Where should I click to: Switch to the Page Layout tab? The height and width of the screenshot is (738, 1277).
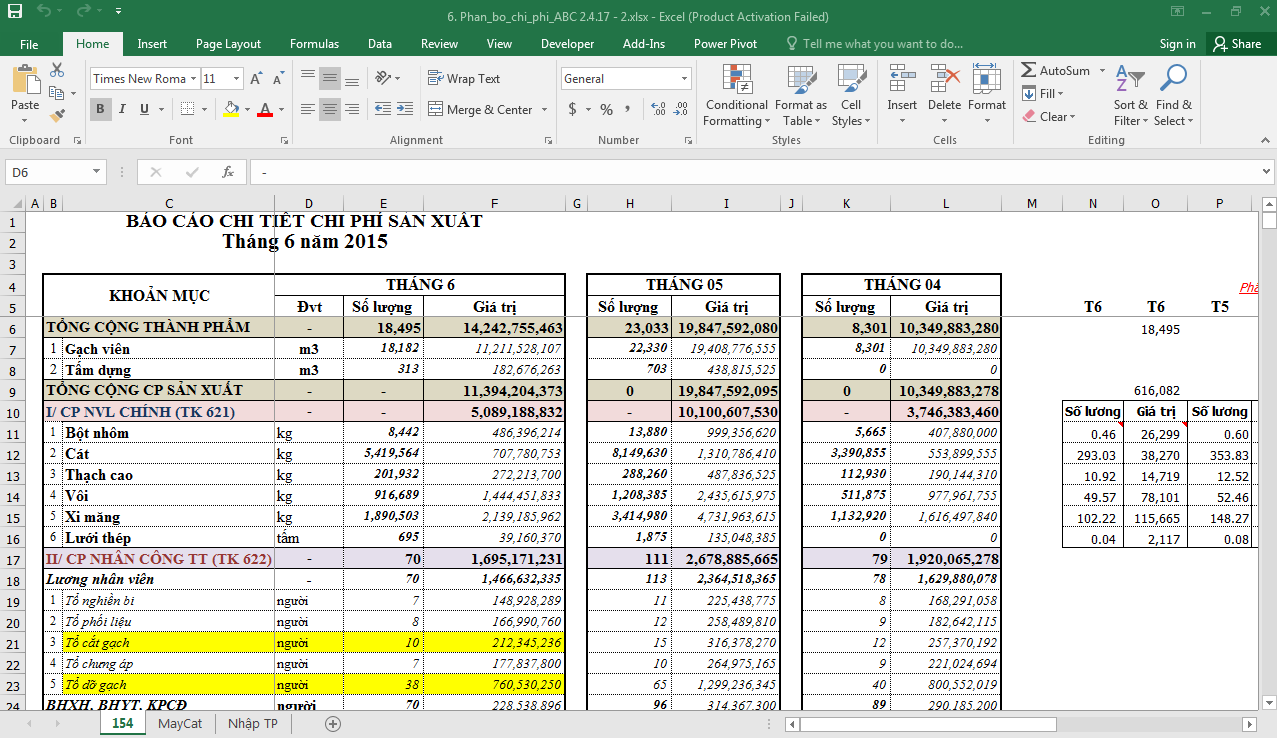click(228, 44)
